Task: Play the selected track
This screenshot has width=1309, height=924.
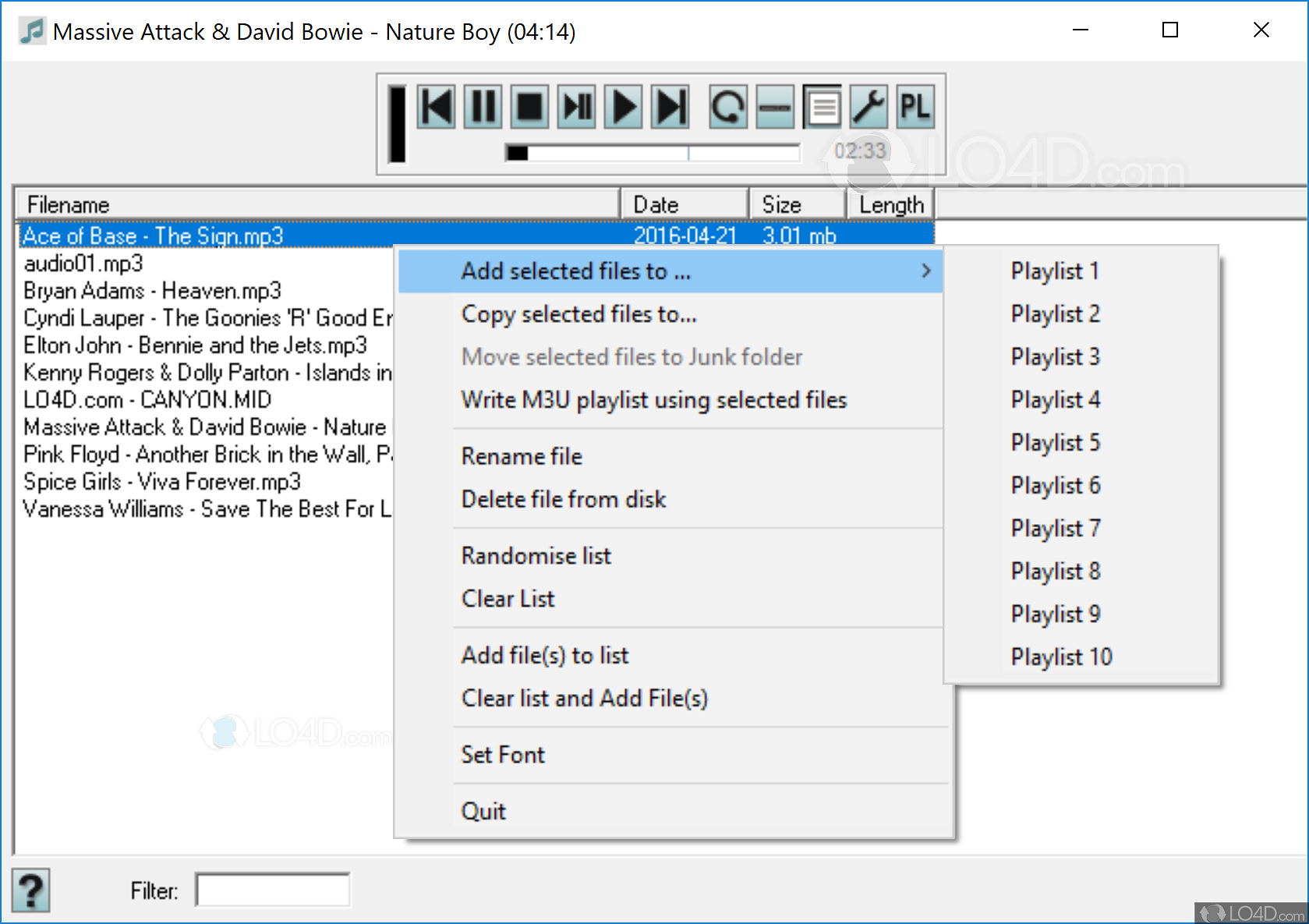Action: [624, 107]
